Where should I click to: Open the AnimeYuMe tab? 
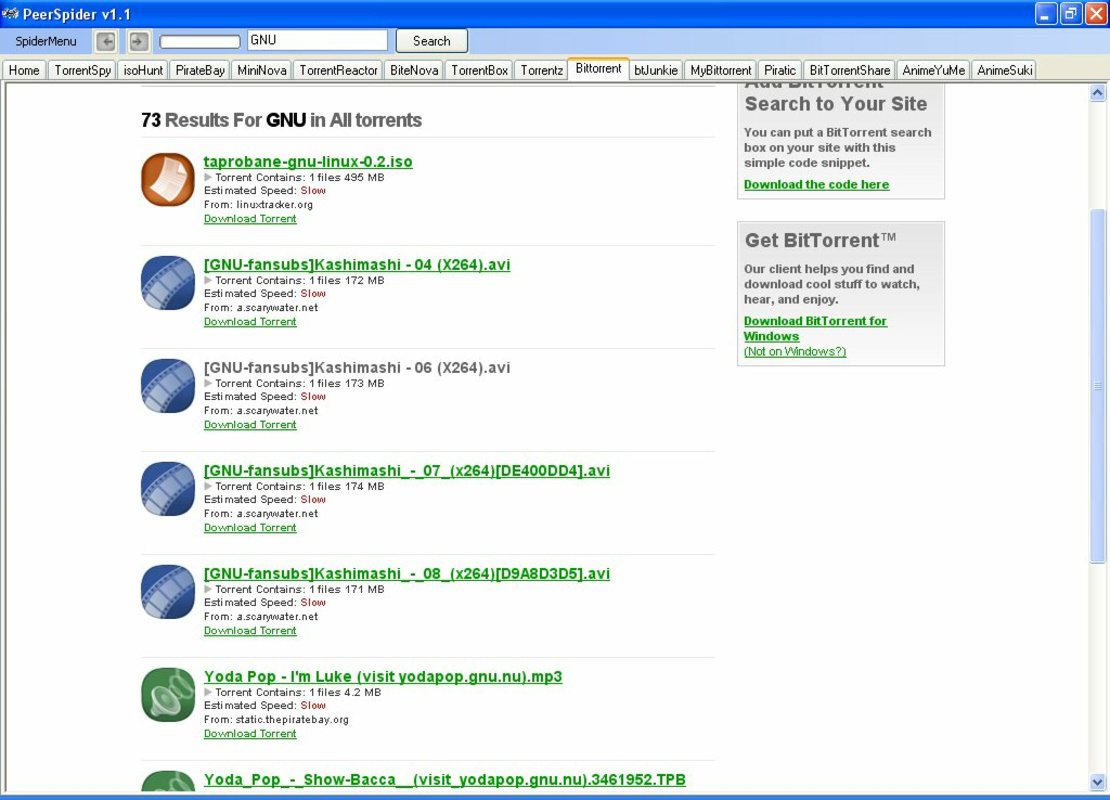[933, 70]
